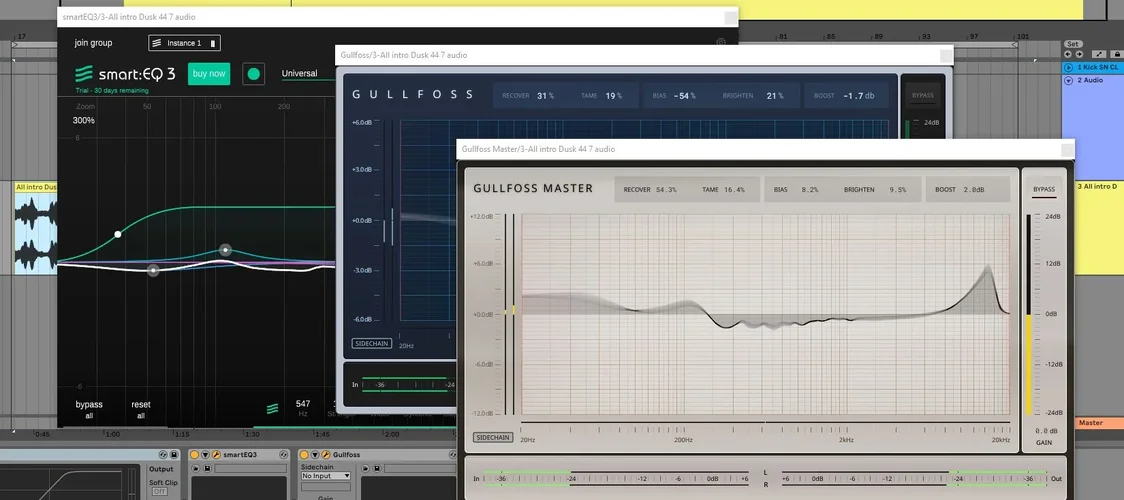Unfold smartEQ3 device parameters triangle
The height and width of the screenshot is (500, 1124).
(x=206, y=455)
